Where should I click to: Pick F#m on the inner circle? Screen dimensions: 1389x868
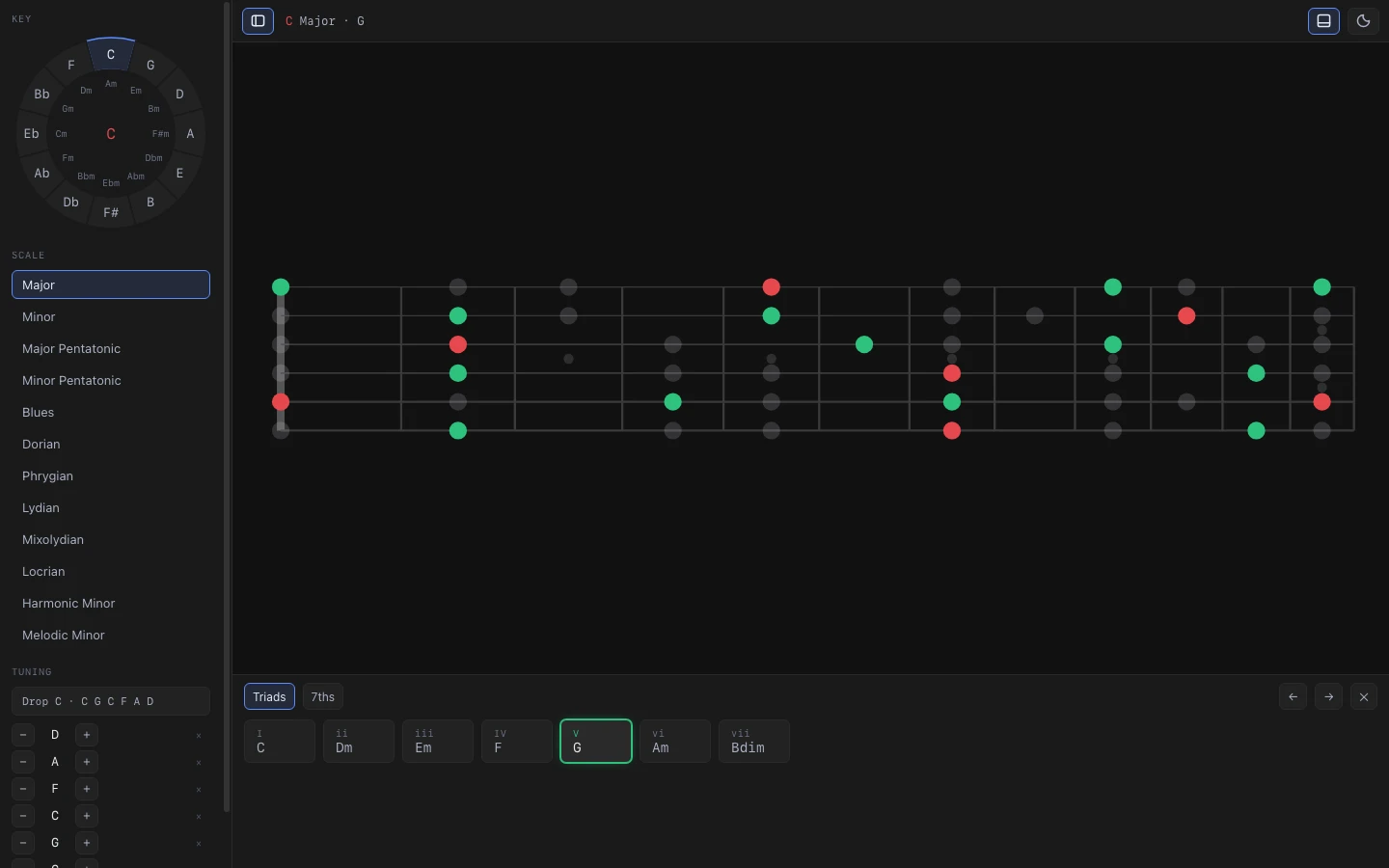pos(160,133)
